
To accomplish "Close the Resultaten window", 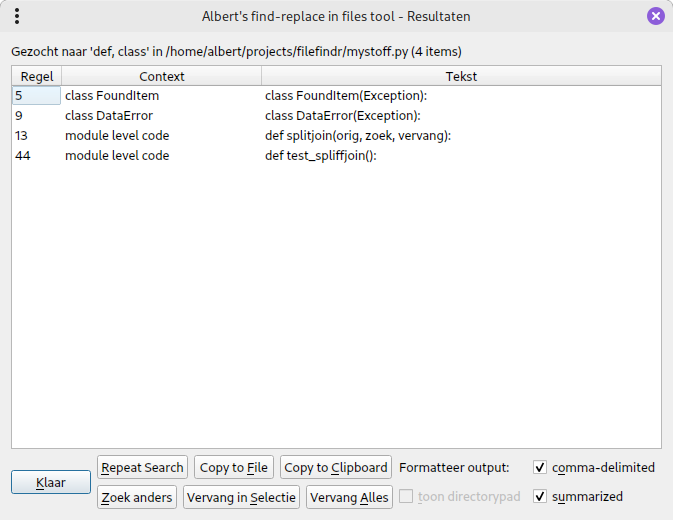I will (655, 16).
